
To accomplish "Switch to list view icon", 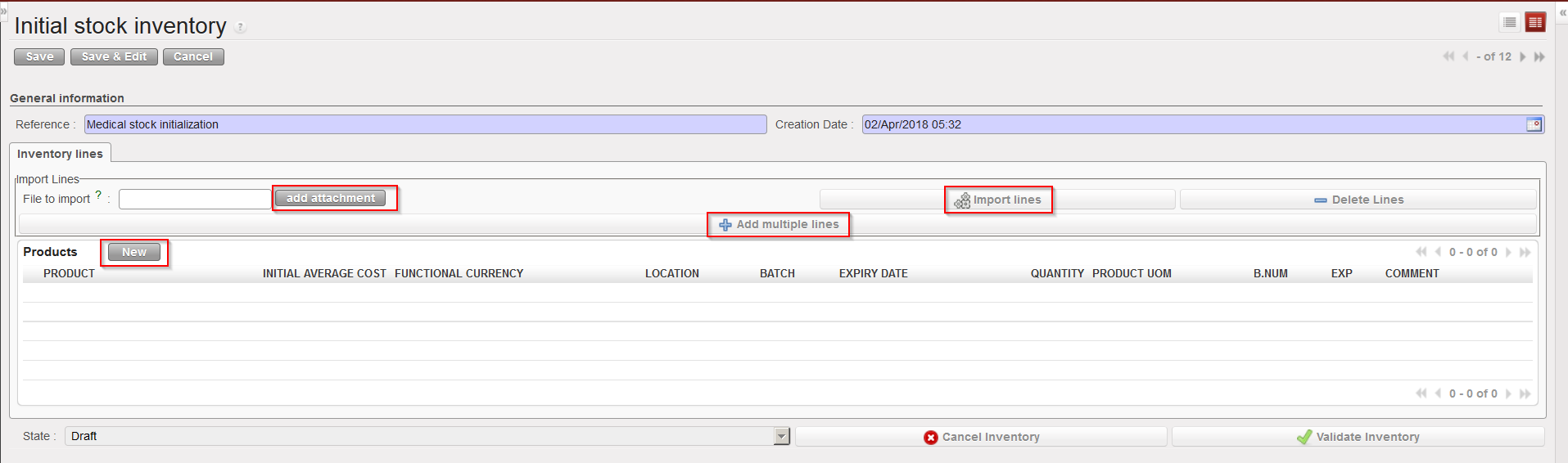I will coord(1510,23).
